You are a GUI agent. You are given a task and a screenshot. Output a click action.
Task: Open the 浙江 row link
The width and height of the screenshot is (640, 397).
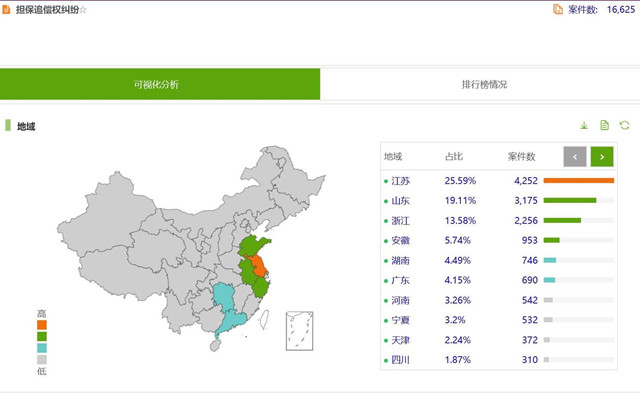(x=400, y=221)
